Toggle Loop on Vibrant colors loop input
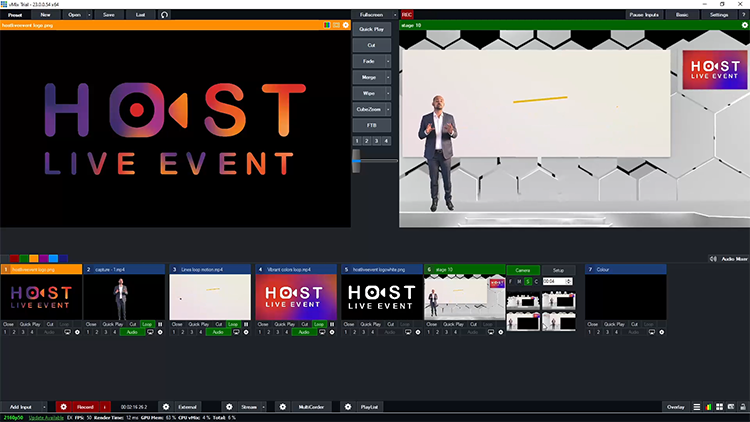Viewport: 750px width, 422px height. pos(319,325)
